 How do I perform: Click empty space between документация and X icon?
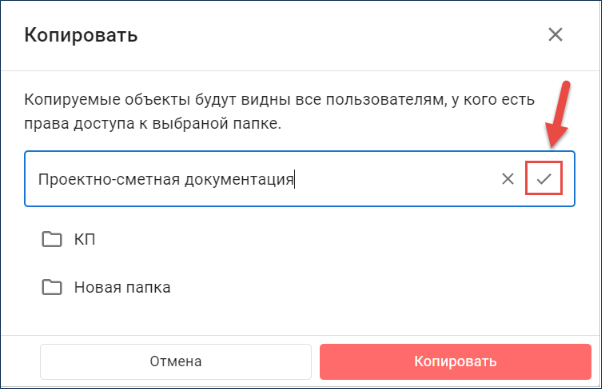396,179
